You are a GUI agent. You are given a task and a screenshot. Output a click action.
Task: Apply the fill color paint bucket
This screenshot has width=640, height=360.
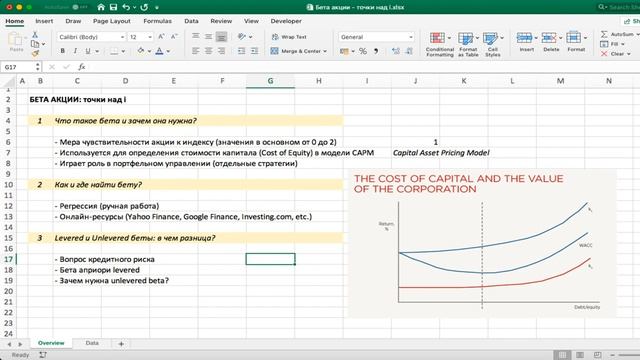tap(141, 51)
